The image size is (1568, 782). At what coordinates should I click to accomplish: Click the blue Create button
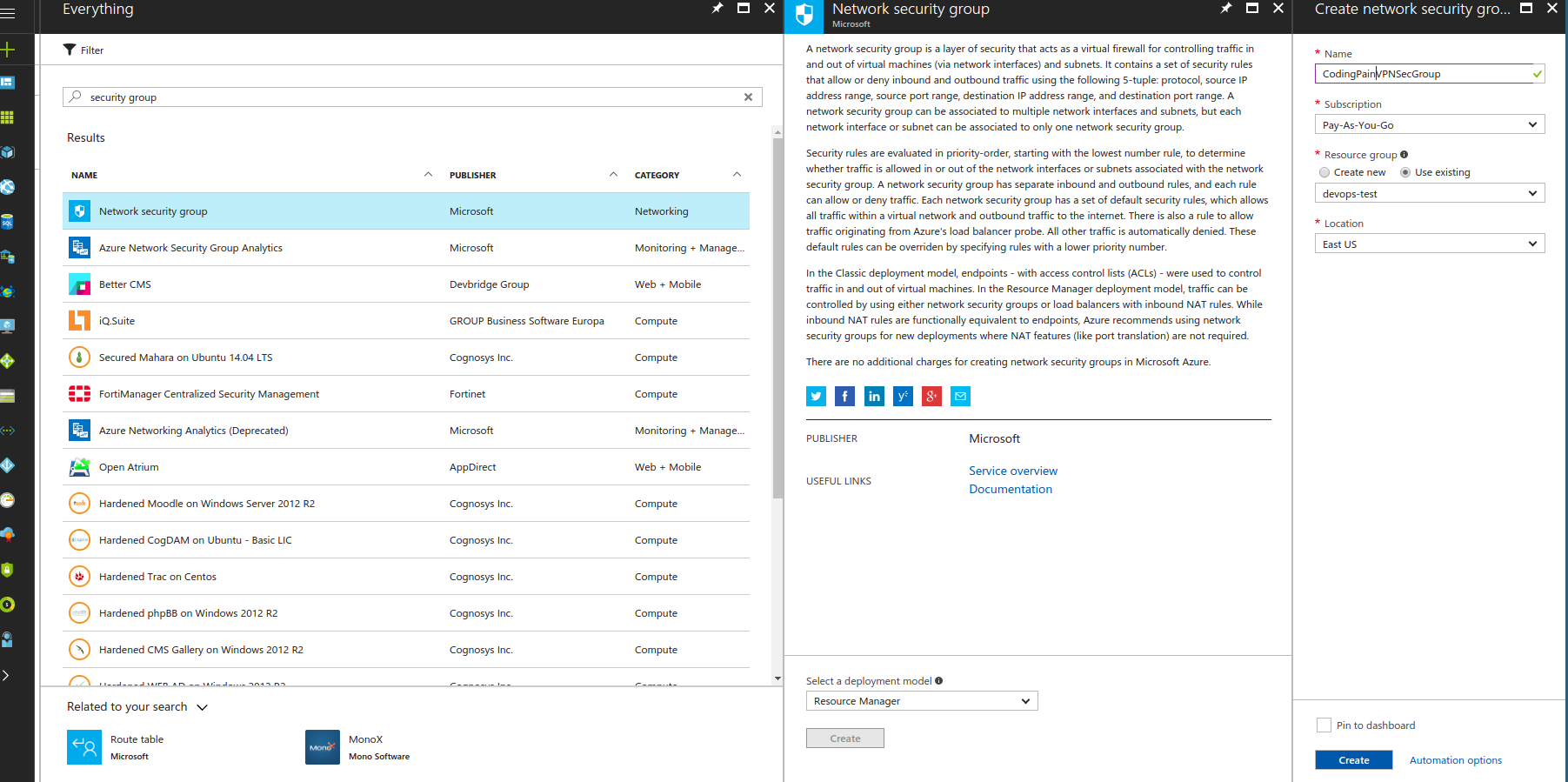pos(1353,760)
